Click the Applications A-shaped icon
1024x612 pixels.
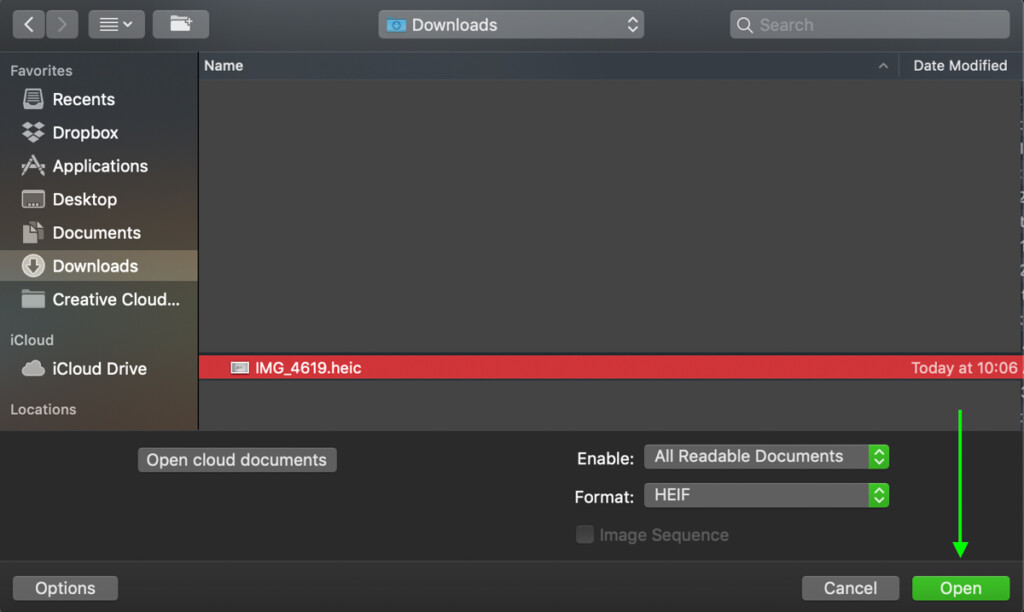click(x=33, y=166)
